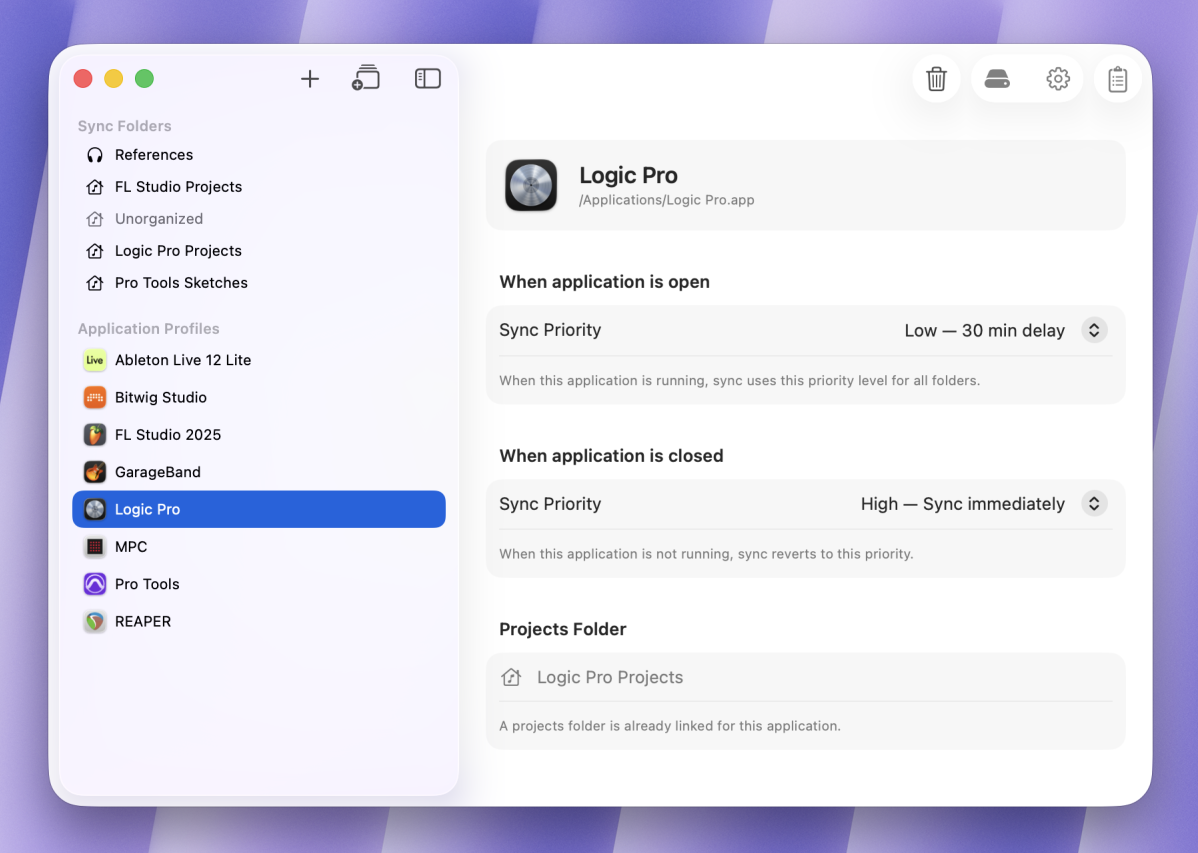Click the 'Low — 30 min delay' value
1198x853 pixels.
click(x=984, y=331)
